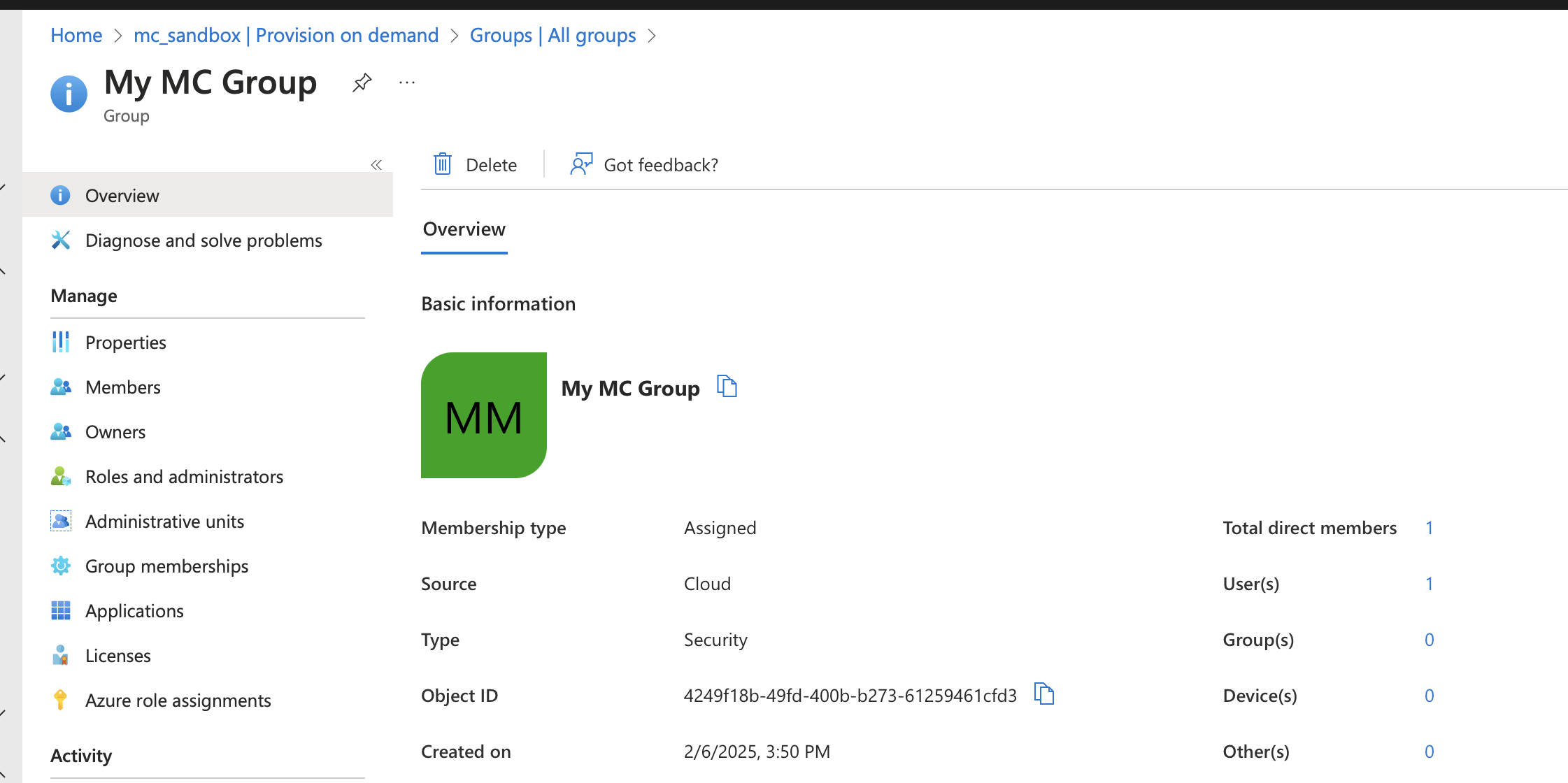
Task: Click the Group(s) count 0
Action: click(x=1430, y=640)
